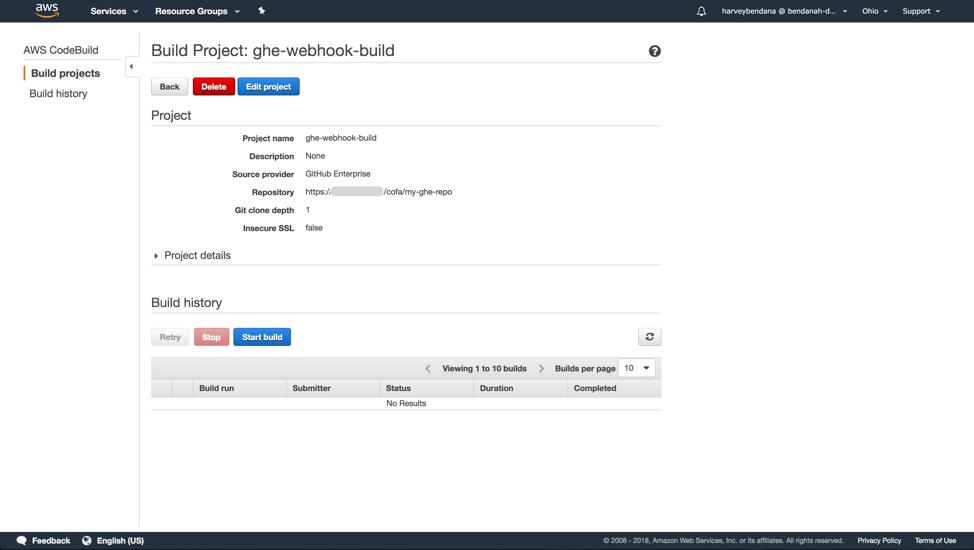The width and height of the screenshot is (974, 550).
Task: Open Build history in the sidebar
Action: point(58,94)
